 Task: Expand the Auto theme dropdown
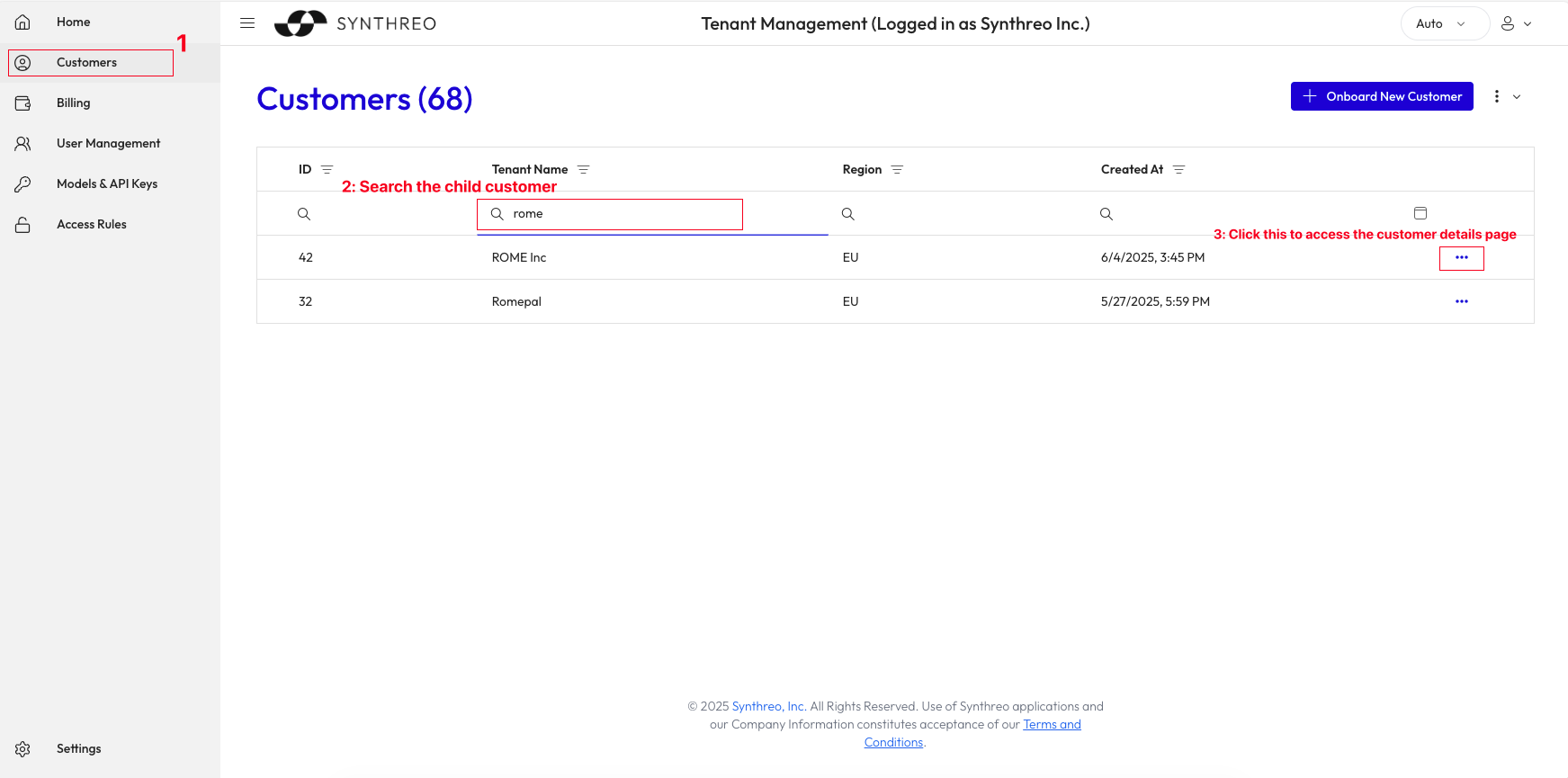coord(1441,24)
